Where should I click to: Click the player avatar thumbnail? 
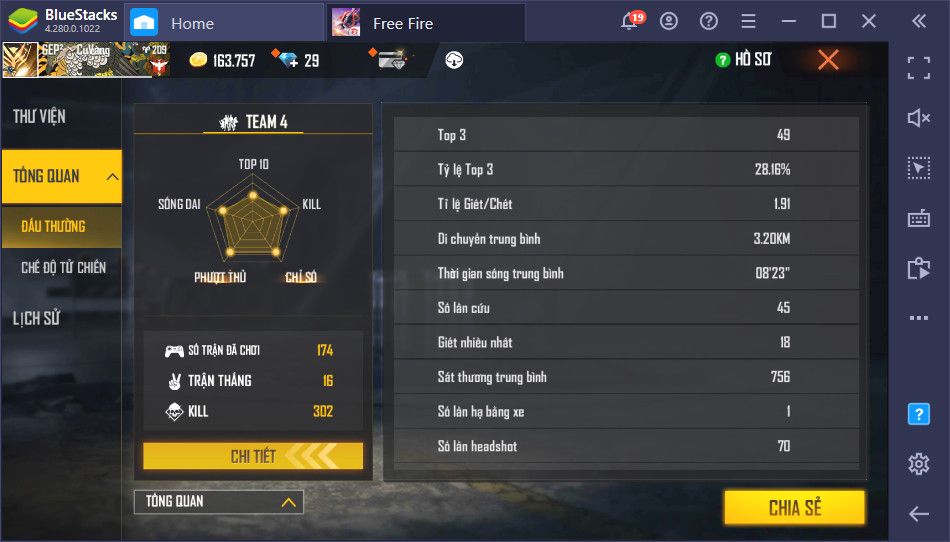pyautogui.click(x=20, y=60)
